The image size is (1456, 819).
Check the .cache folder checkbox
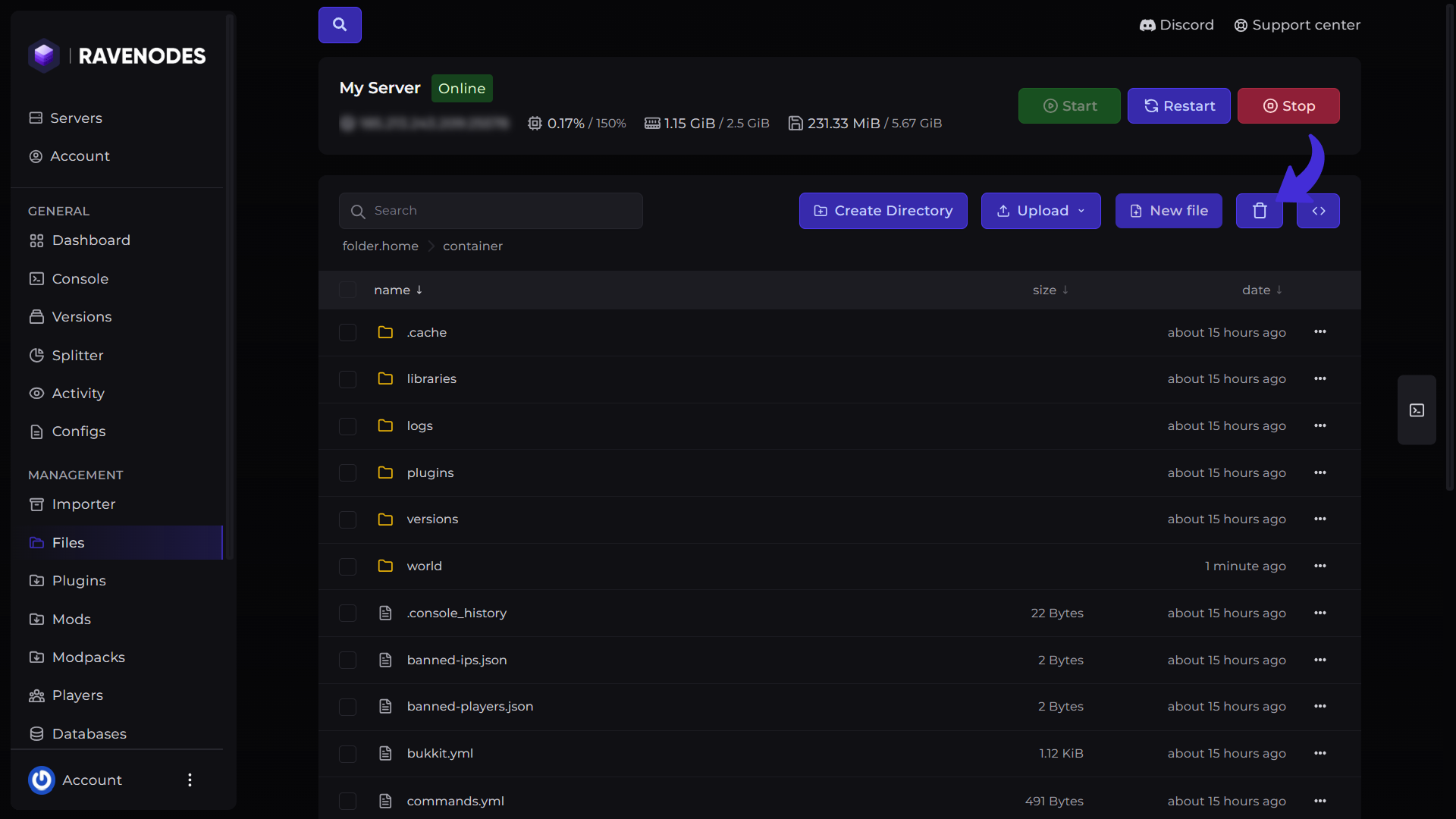click(x=347, y=332)
